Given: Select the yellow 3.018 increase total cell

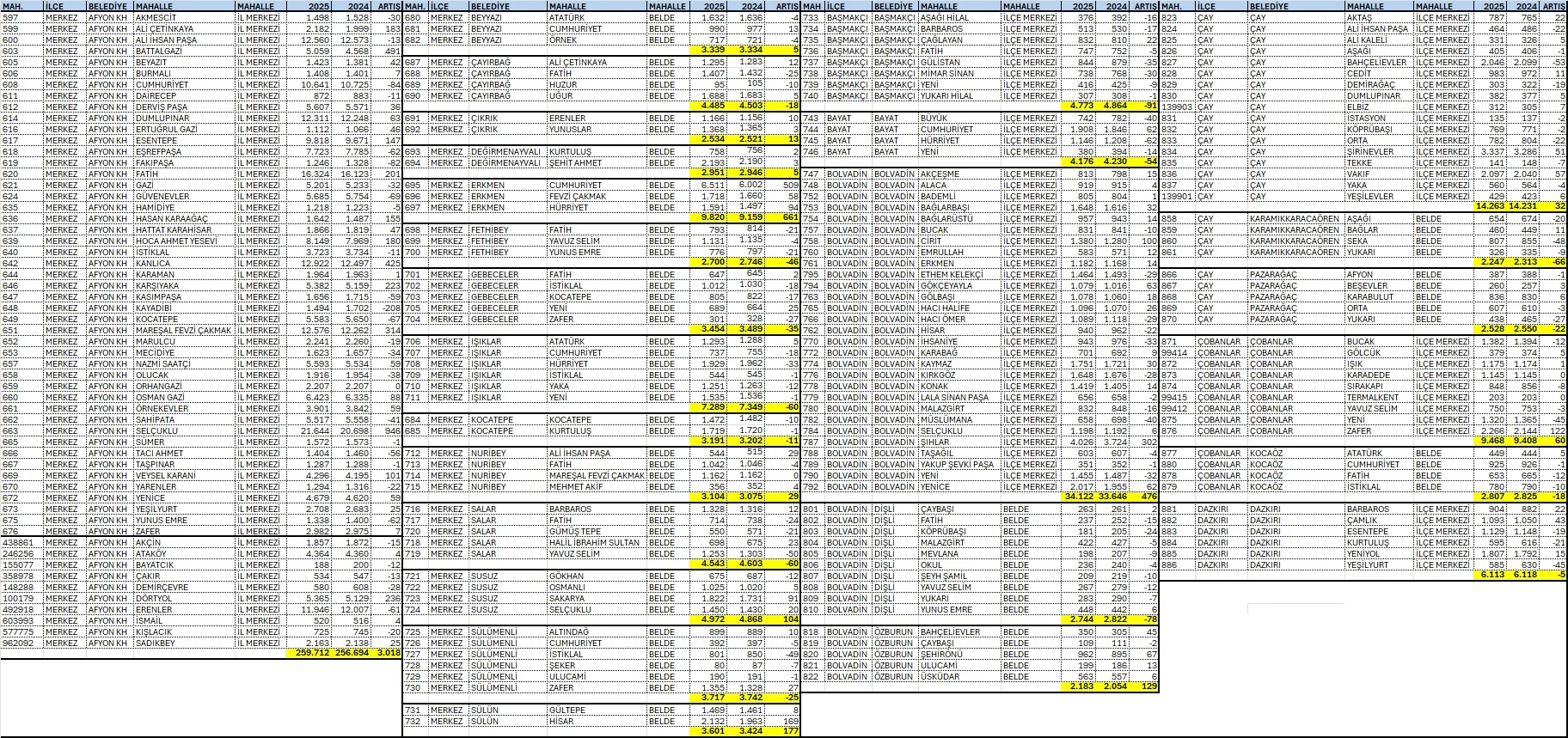Looking at the screenshot, I should point(389,654).
